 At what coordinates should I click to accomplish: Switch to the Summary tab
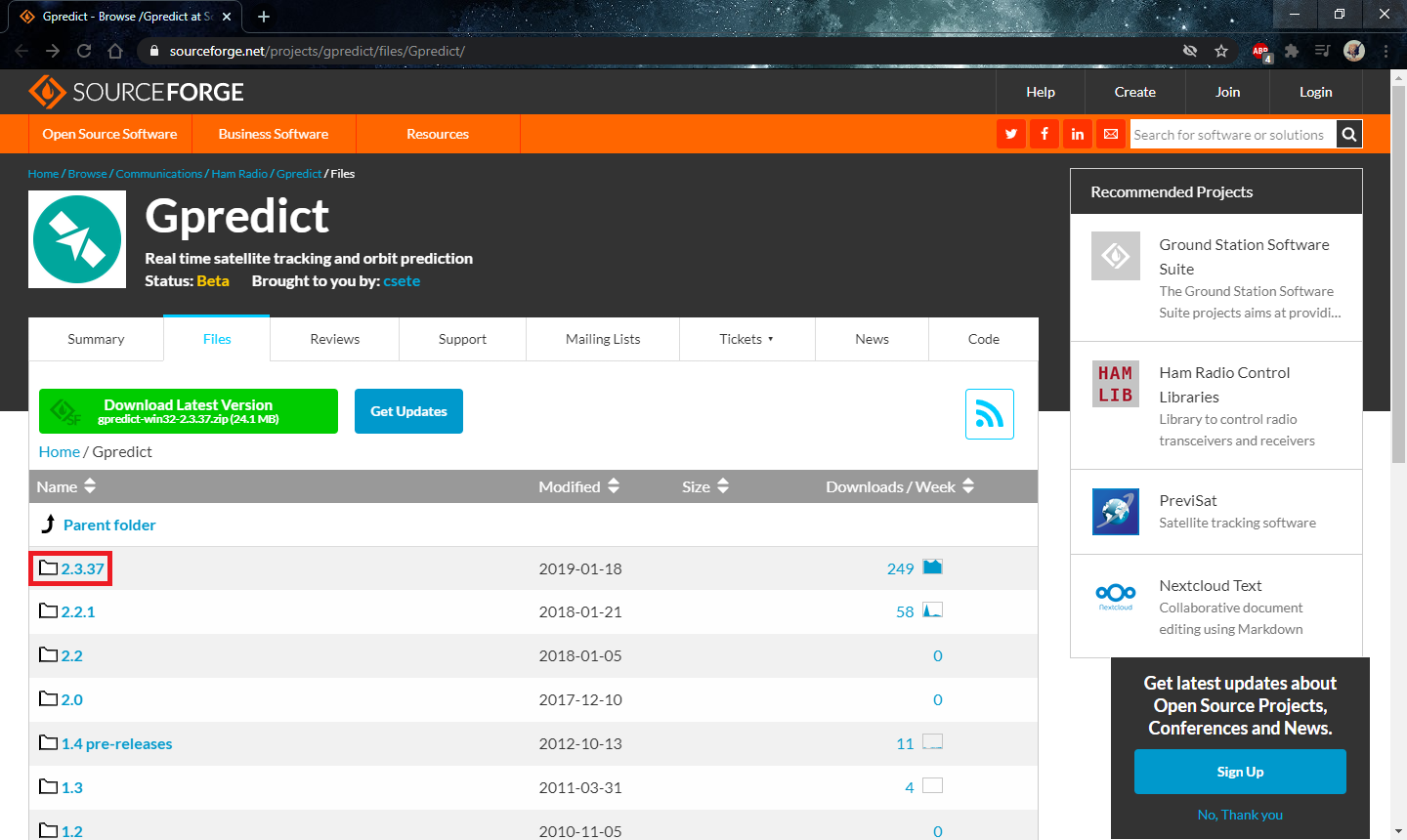(96, 339)
